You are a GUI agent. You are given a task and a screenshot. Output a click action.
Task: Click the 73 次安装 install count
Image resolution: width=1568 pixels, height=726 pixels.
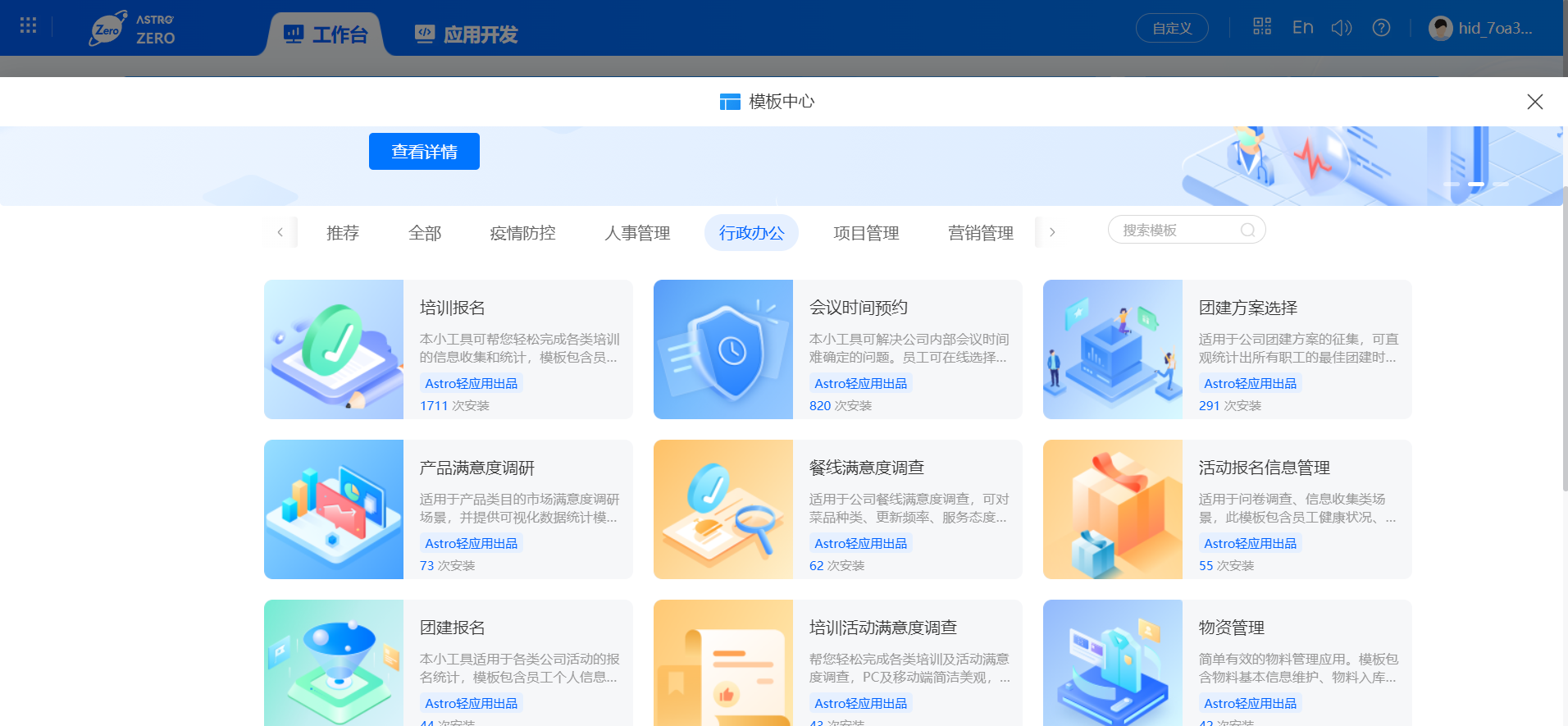pyautogui.click(x=448, y=566)
